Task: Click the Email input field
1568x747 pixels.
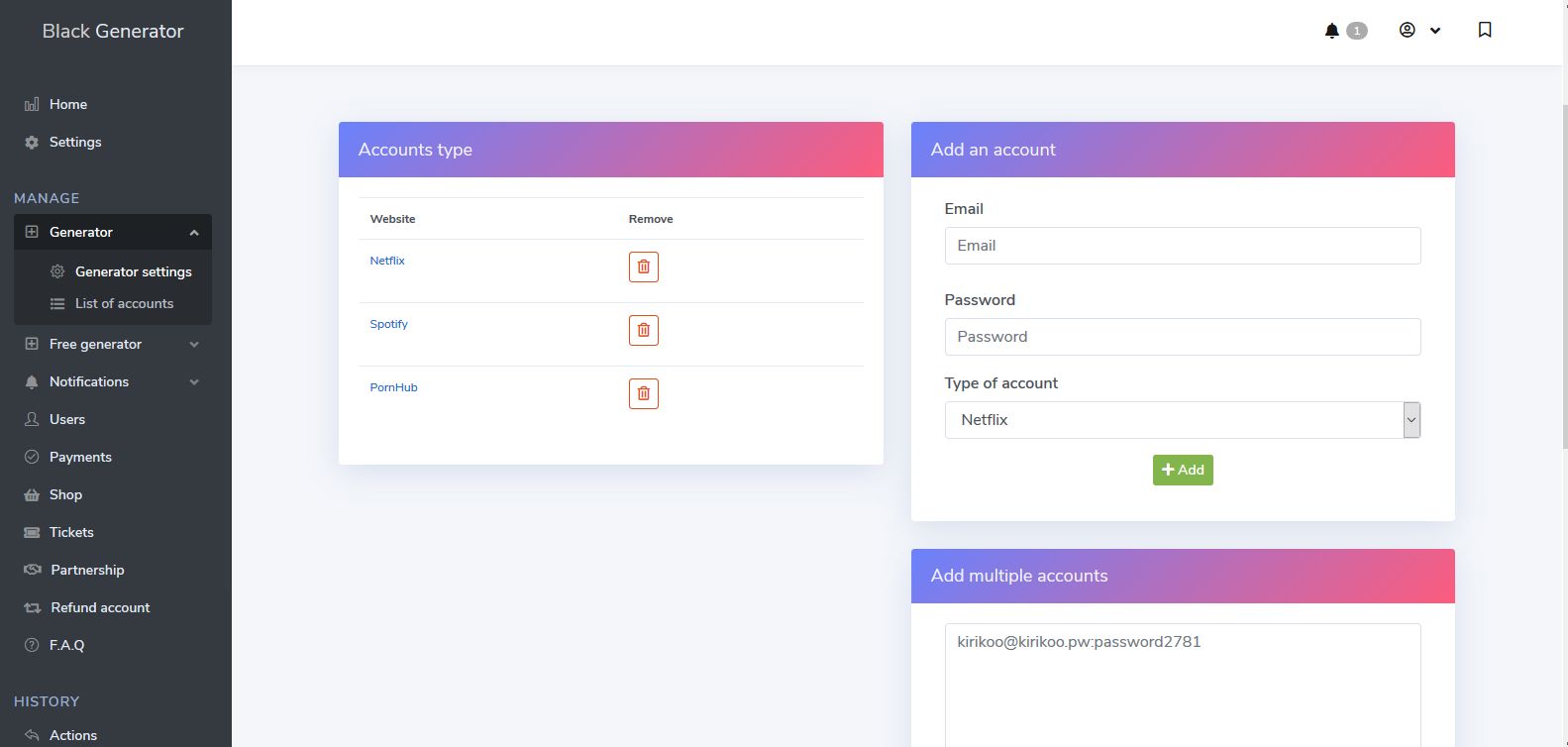Action: tap(1182, 245)
